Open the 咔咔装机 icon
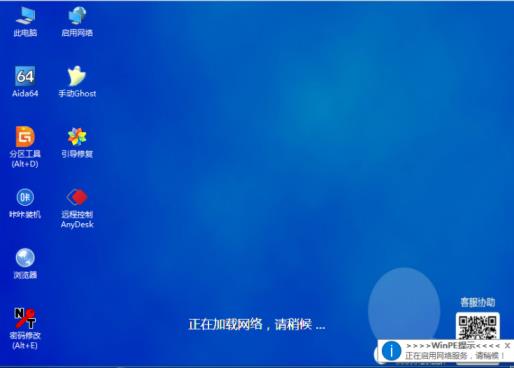 point(25,203)
